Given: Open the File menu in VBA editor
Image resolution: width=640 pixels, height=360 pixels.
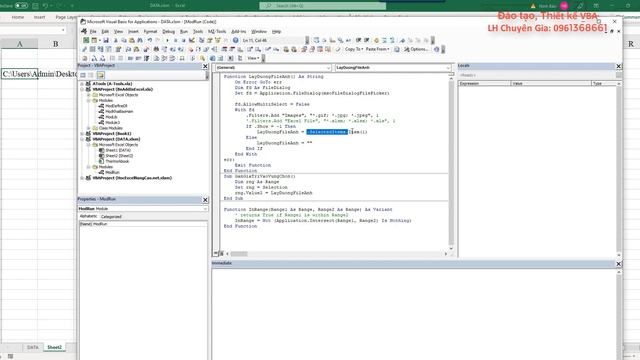Looking at the screenshot, I should coord(93,31).
